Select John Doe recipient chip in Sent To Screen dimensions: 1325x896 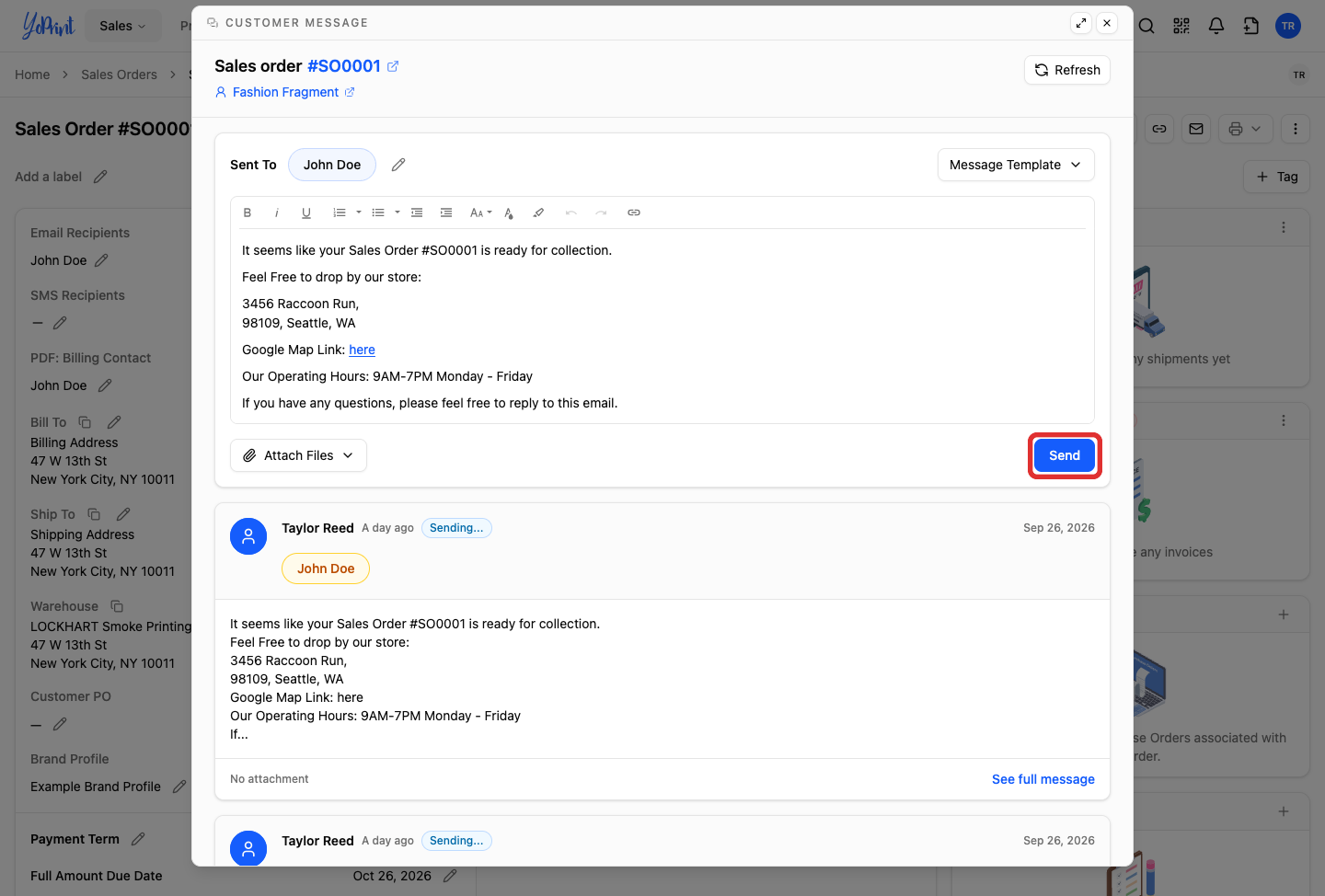coord(332,165)
